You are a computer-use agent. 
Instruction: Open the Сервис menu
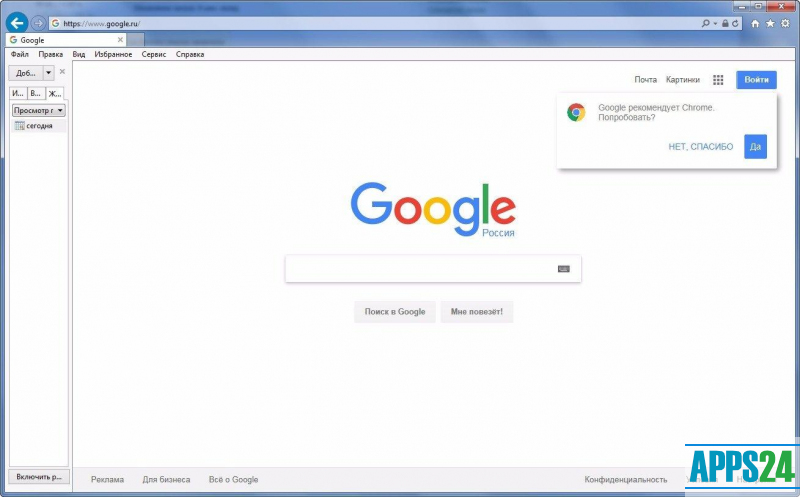[154, 55]
